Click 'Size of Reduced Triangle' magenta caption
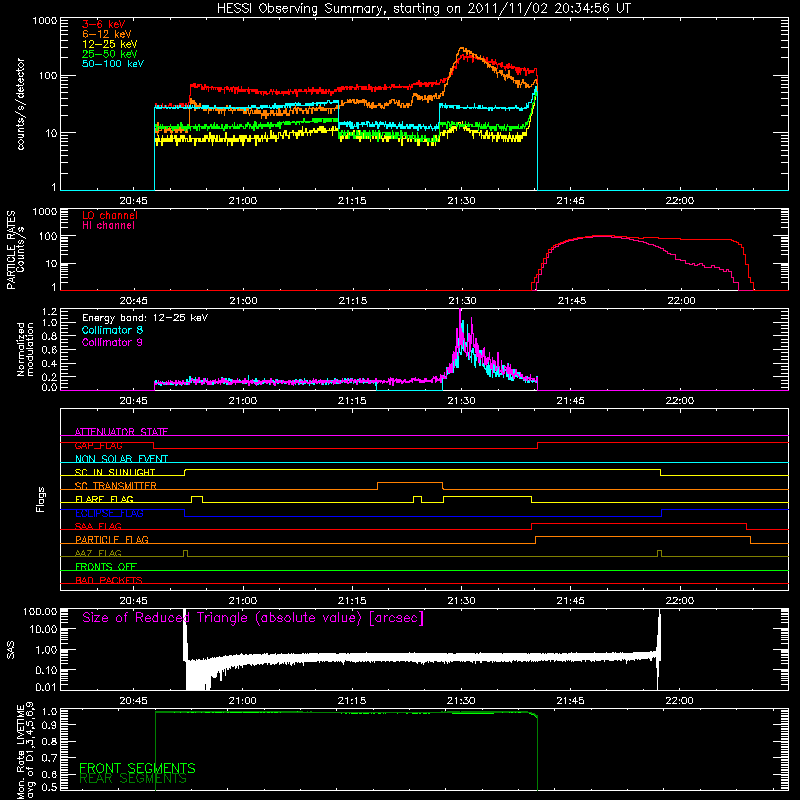Viewport: 800px width, 800px height. pyautogui.click(x=253, y=618)
